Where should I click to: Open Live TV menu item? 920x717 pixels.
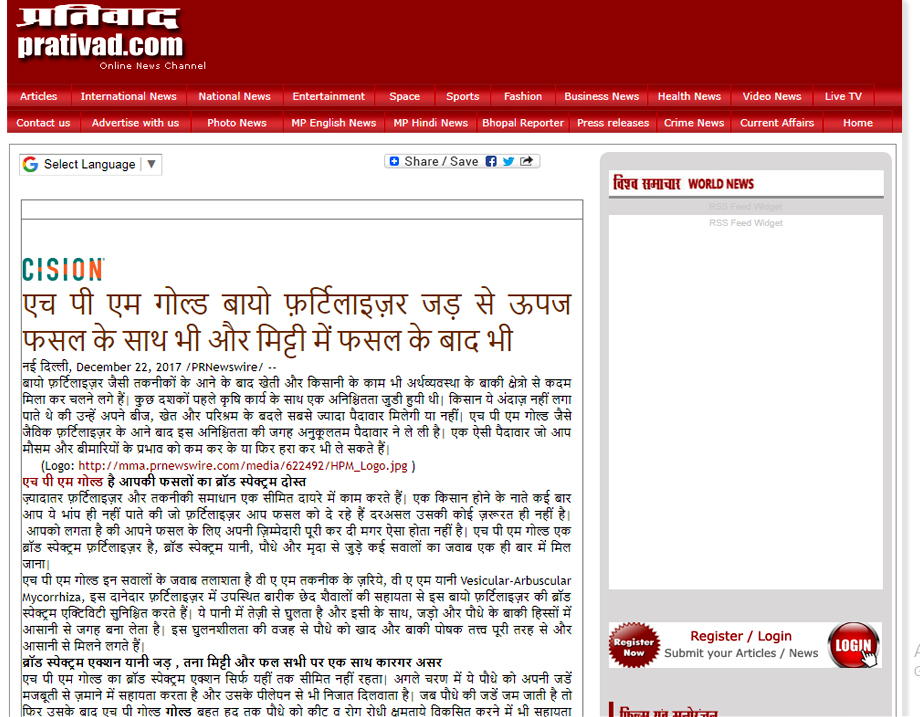pyautogui.click(x=843, y=96)
